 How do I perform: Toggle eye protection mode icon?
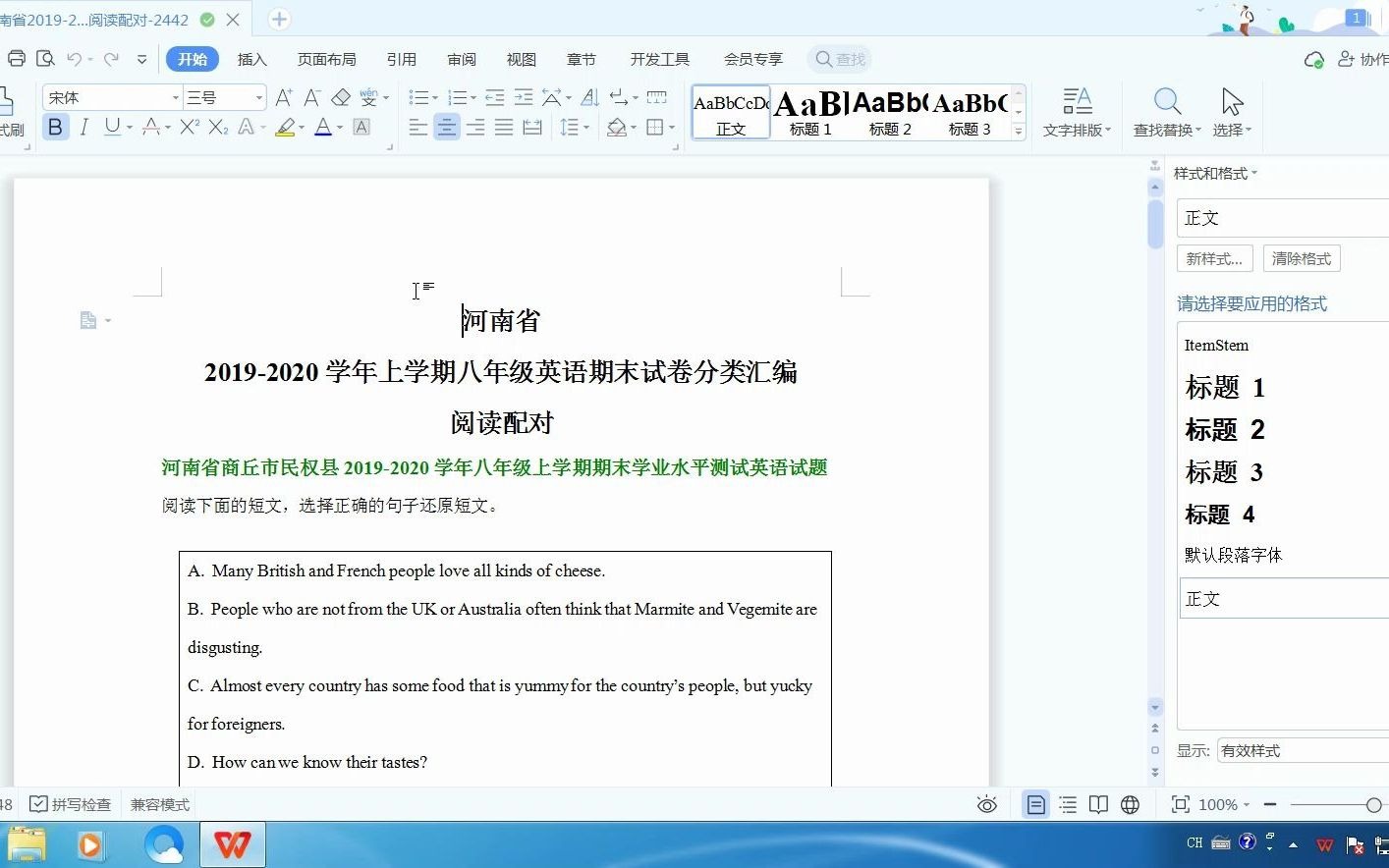pos(987,804)
